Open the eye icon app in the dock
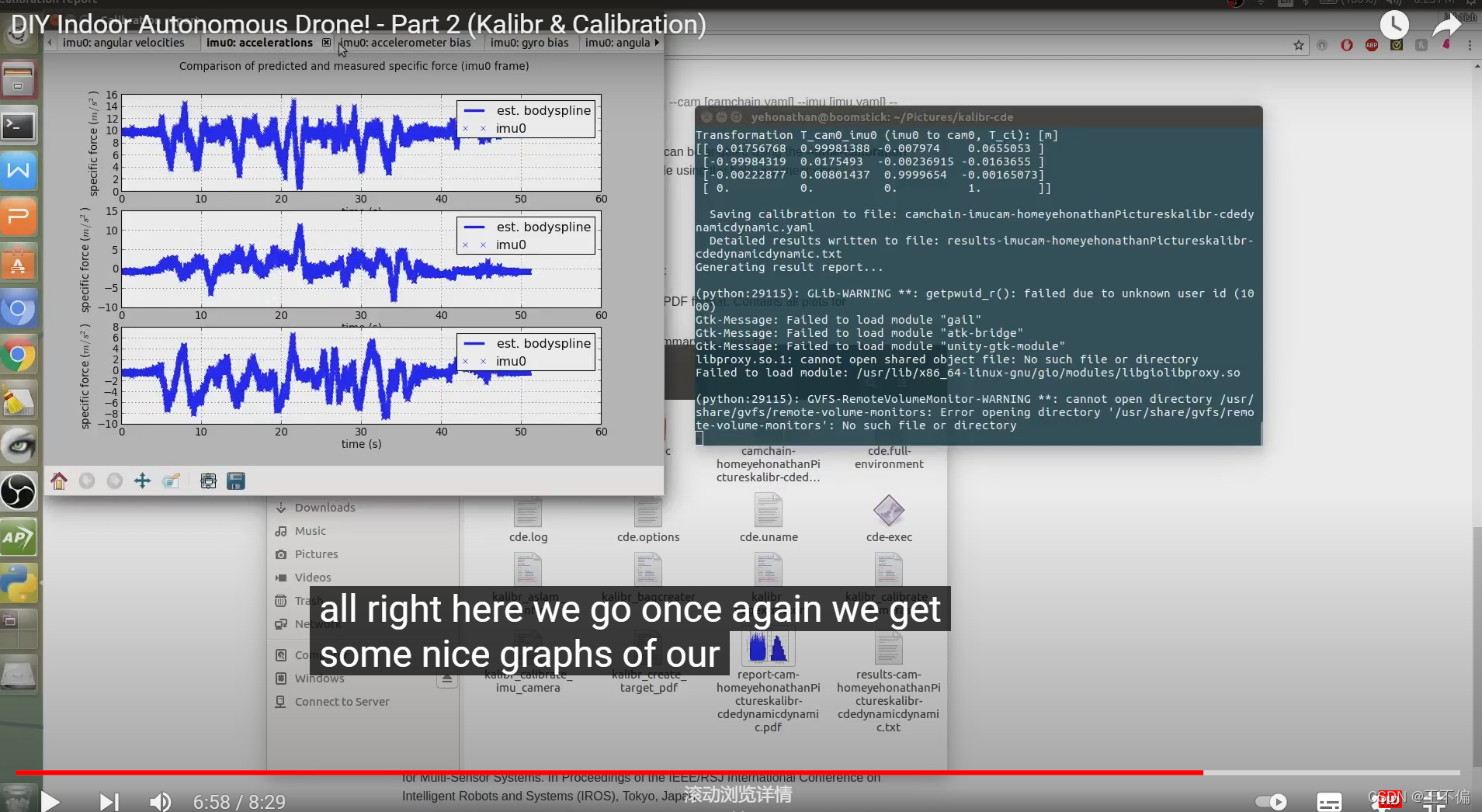This screenshot has height=812, width=1482. [19, 446]
